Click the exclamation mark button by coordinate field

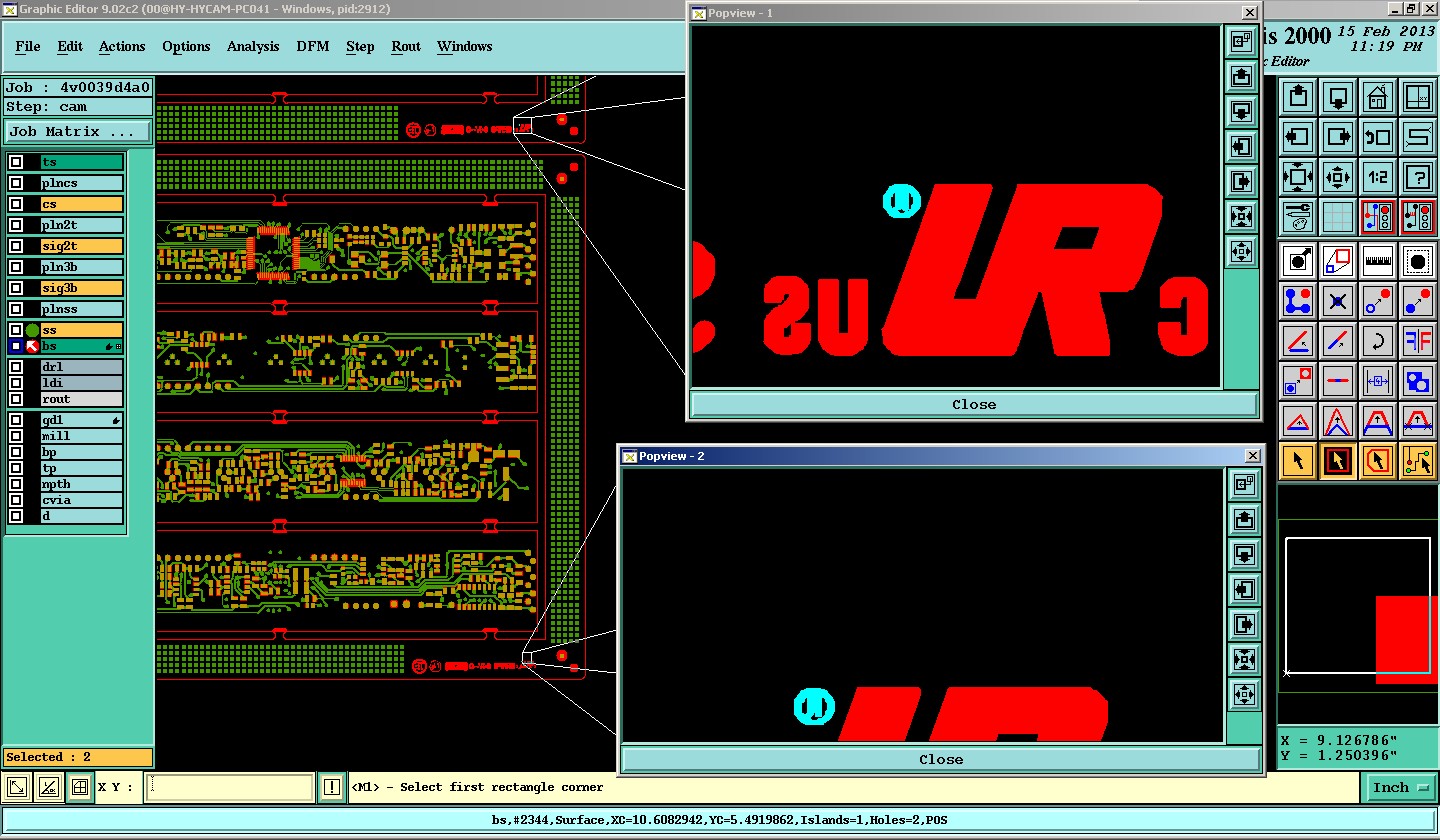tap(332, 788)
